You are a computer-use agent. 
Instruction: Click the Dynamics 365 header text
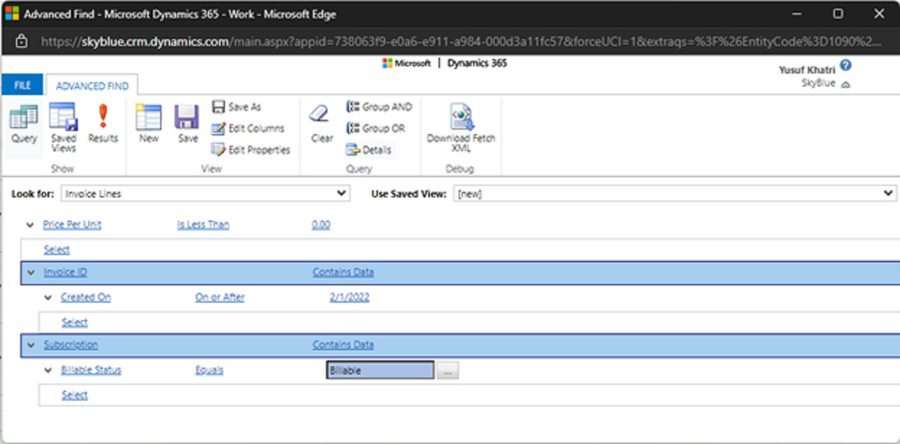point(477,63)
